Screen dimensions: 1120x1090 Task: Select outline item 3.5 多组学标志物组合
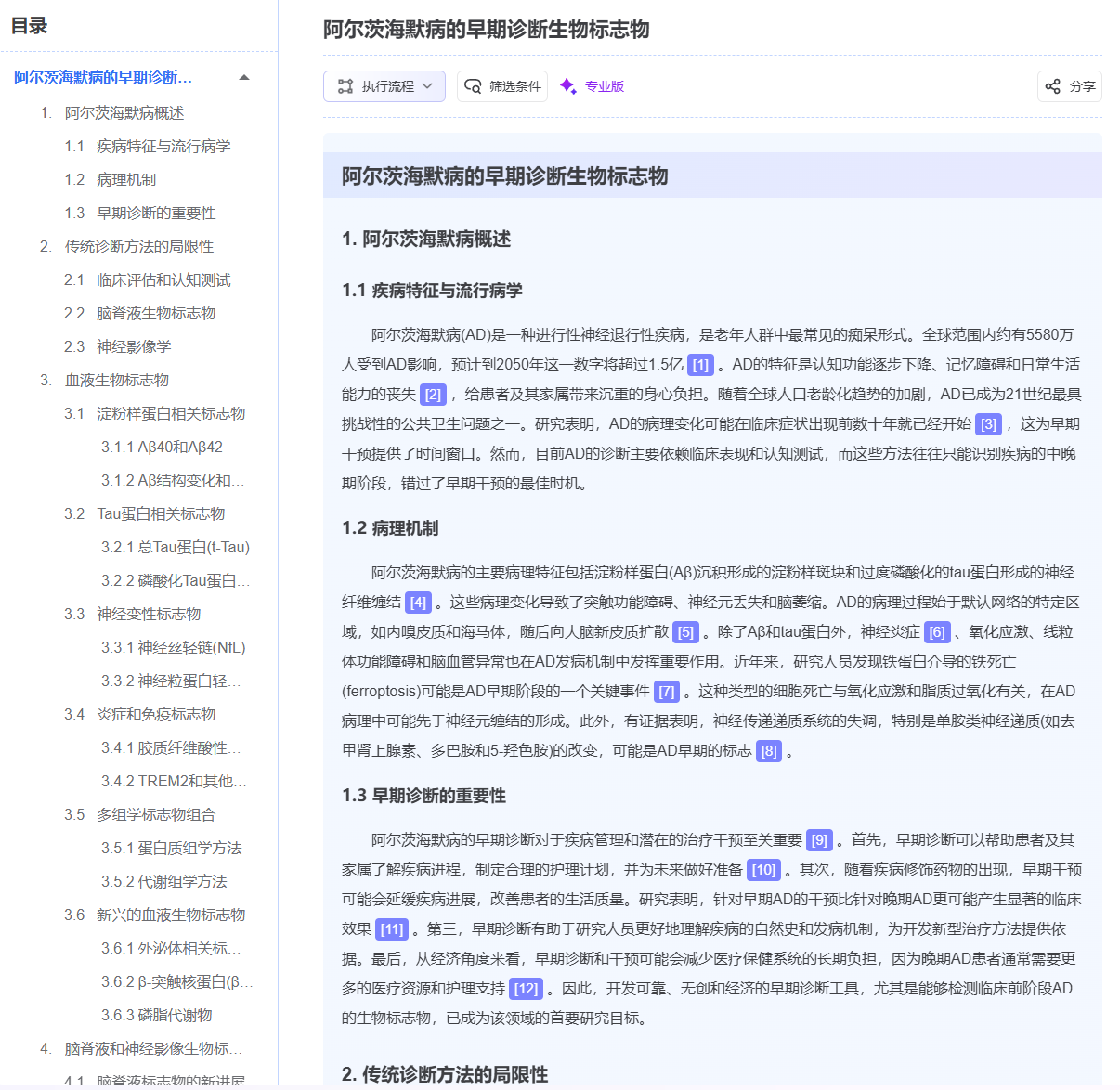pyautogui.click(x=140, y=814)
